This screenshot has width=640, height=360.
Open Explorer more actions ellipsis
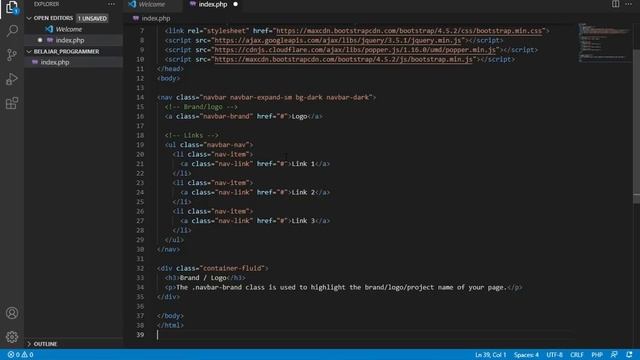click(111, 4)
